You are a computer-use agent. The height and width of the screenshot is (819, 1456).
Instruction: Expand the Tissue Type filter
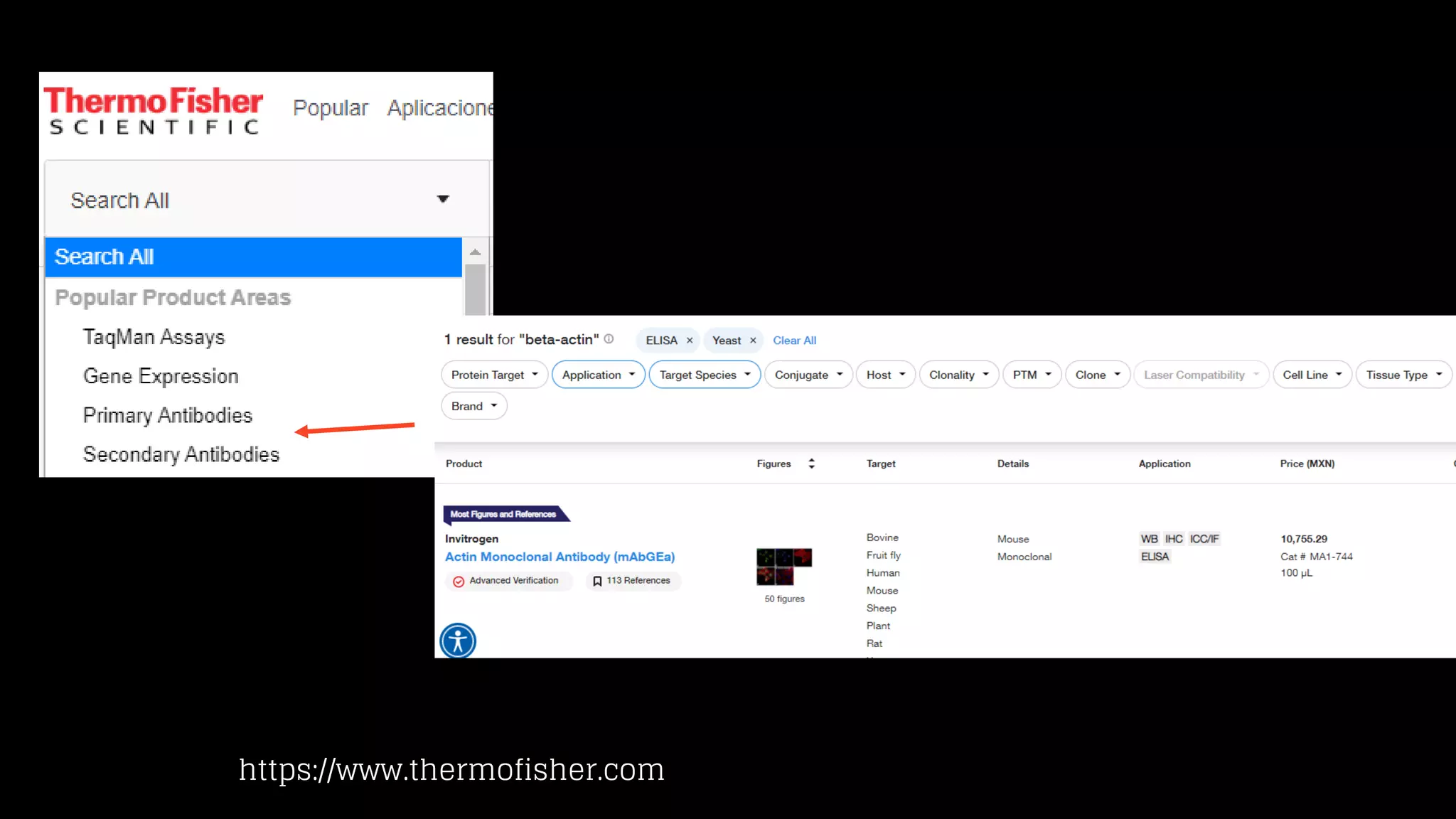pos(1404,375)
